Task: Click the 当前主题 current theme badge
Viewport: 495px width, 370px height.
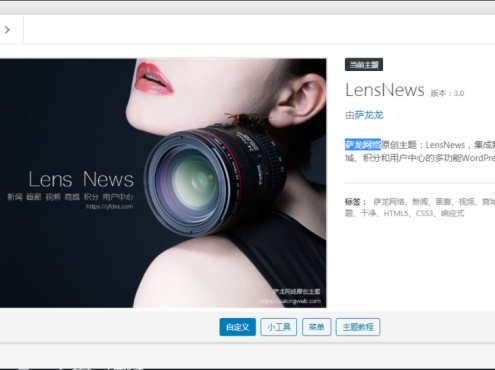Action: tap(364, 65)
